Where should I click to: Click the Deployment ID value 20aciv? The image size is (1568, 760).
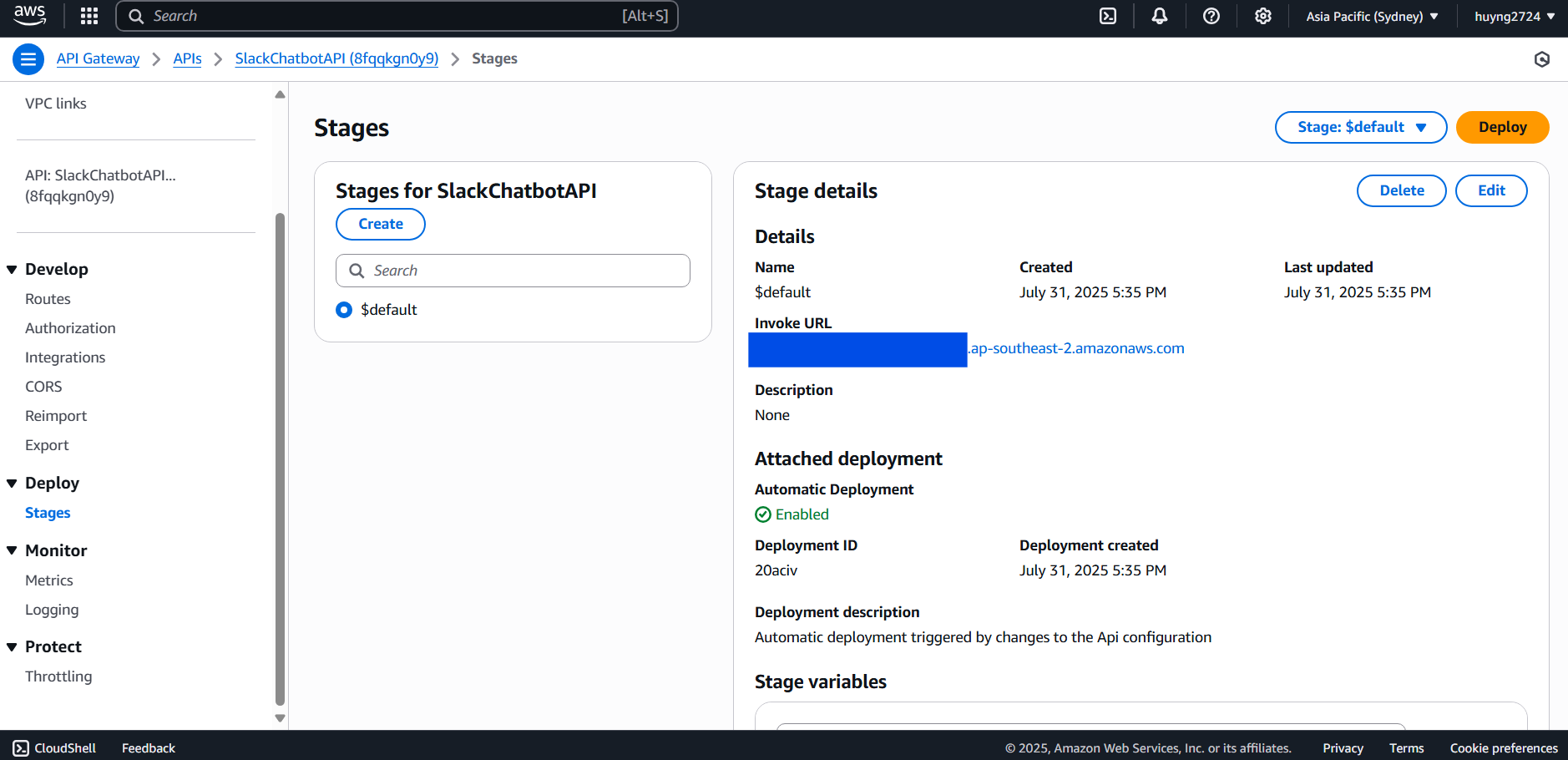pos(776,570)
